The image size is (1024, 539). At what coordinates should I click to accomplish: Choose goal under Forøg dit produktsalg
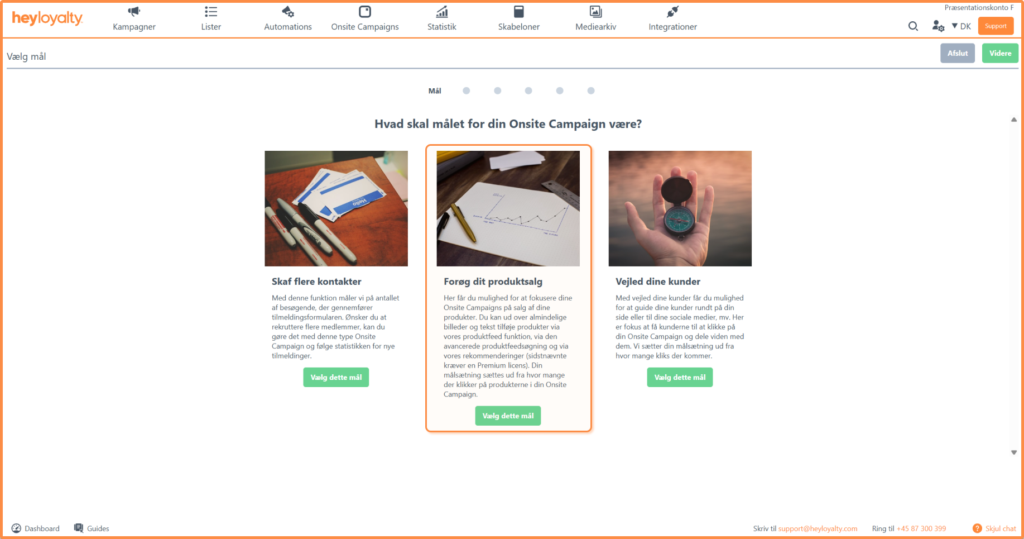(507, 416)
